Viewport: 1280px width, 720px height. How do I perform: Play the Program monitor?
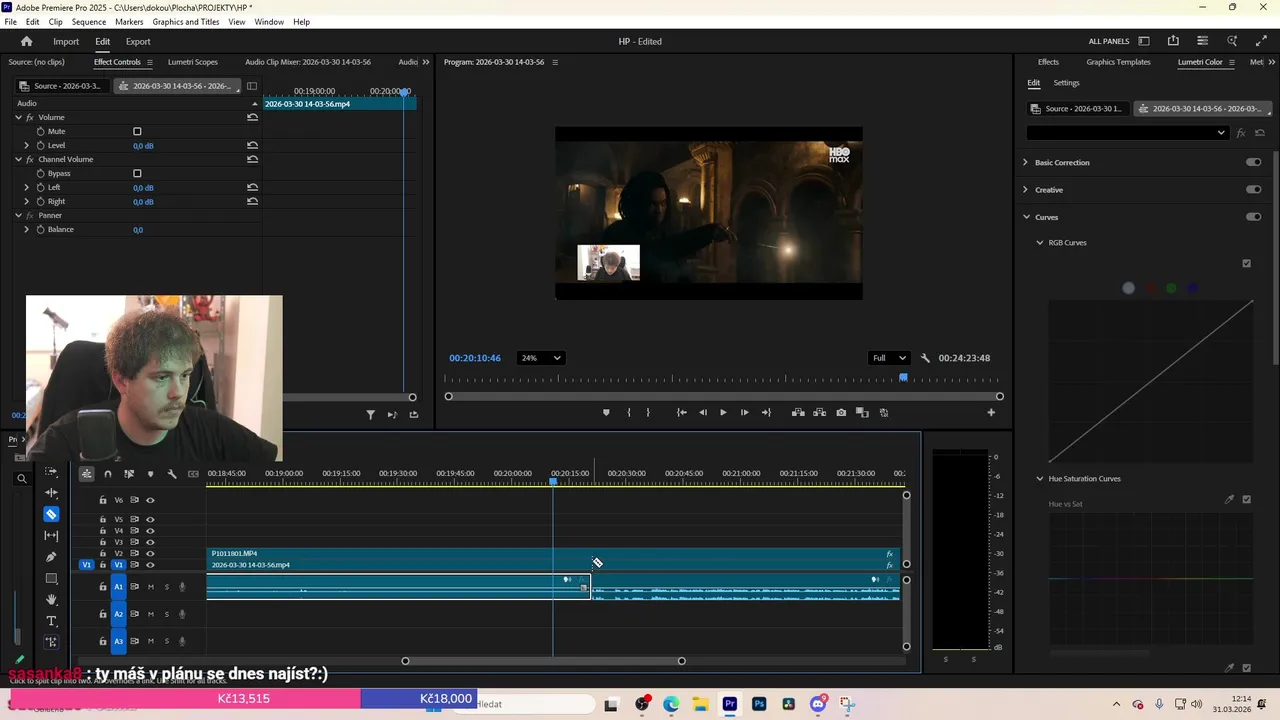tap(723, 412)
